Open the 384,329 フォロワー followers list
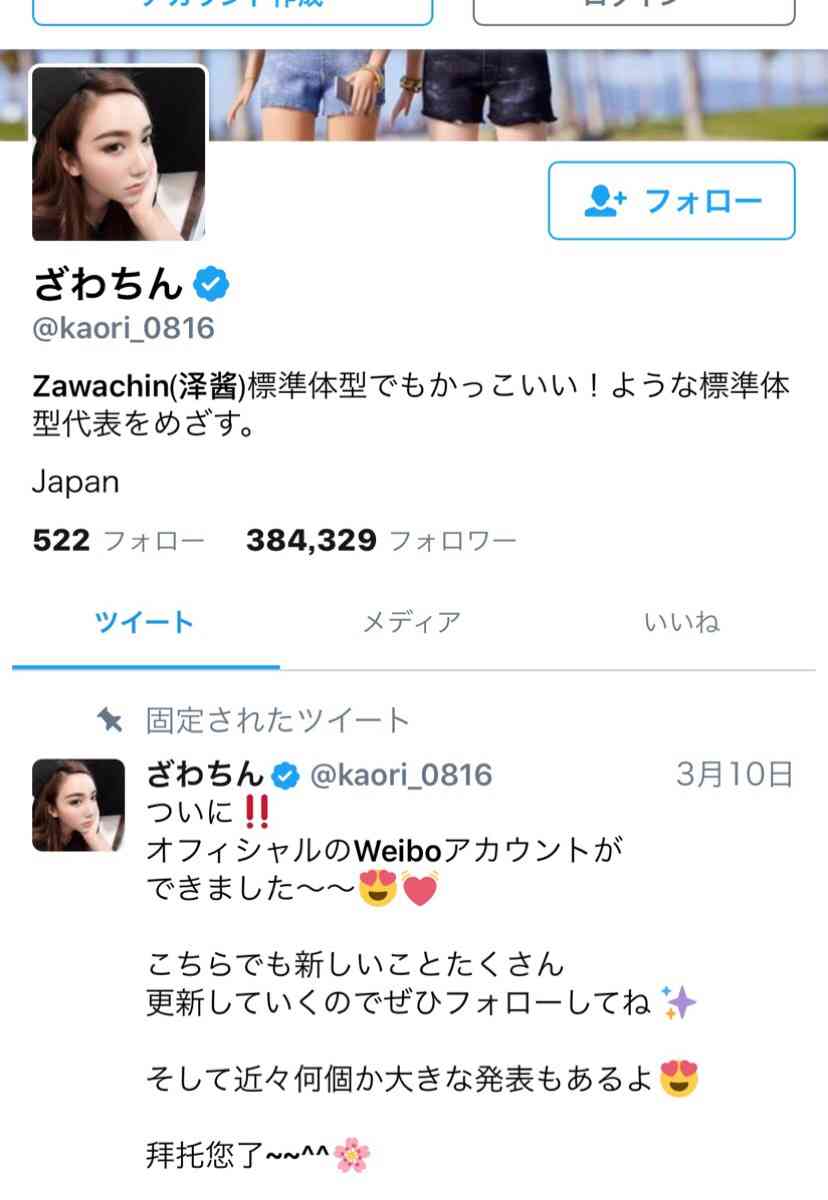The image size is (828, 1200). (381, 542)
